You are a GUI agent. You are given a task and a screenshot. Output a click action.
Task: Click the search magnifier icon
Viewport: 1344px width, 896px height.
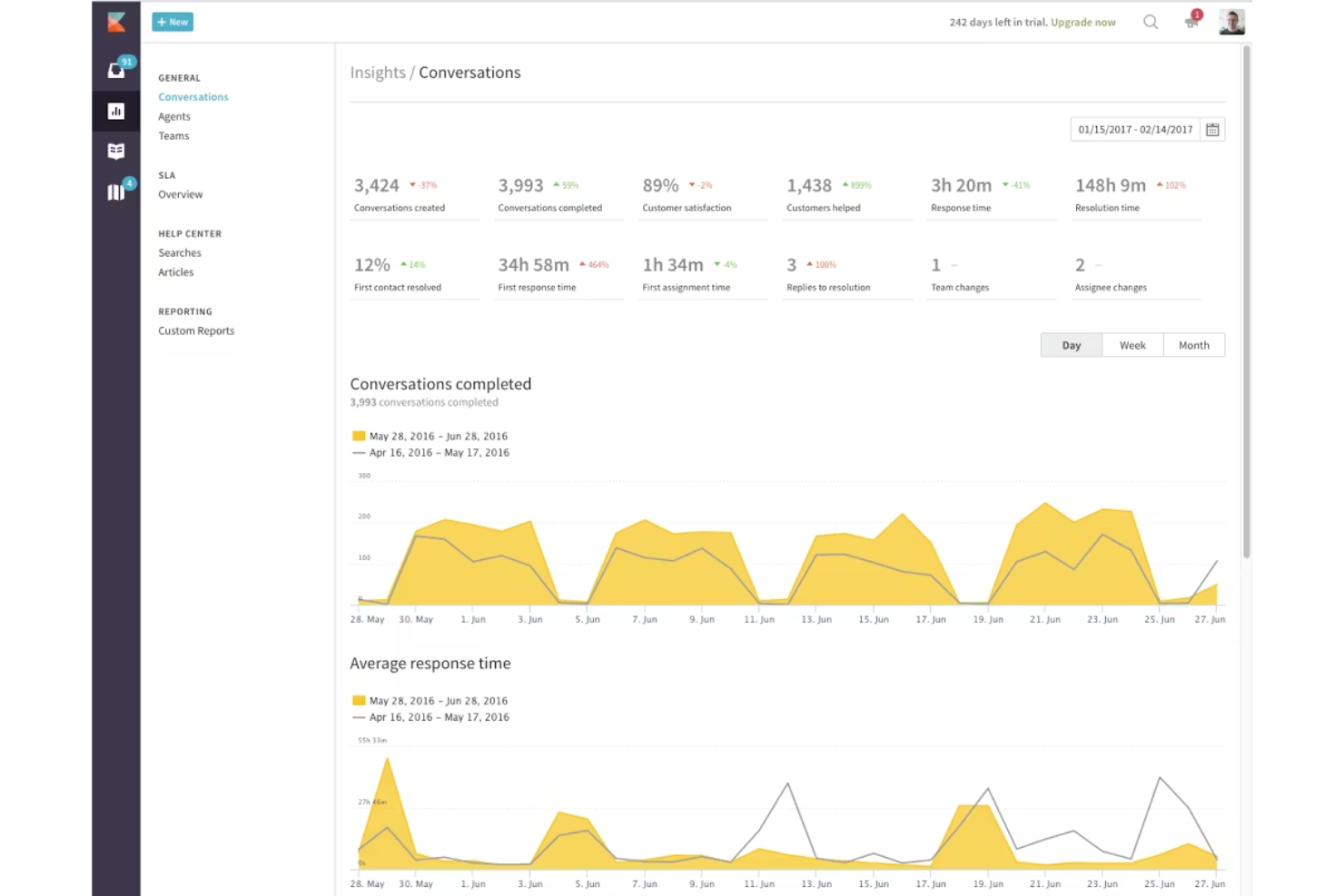tap(1151, 22)
